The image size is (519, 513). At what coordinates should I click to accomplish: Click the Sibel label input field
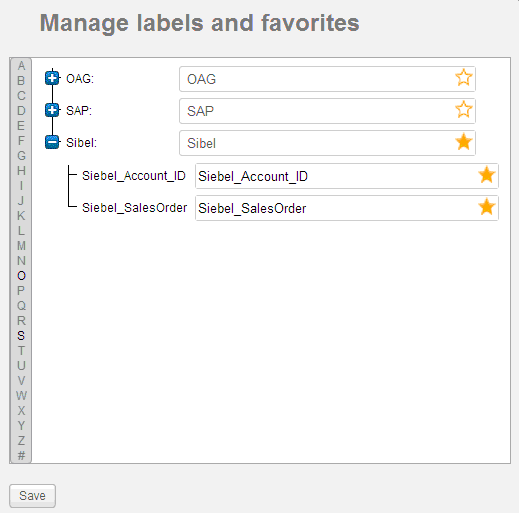[x=327, y=143]
